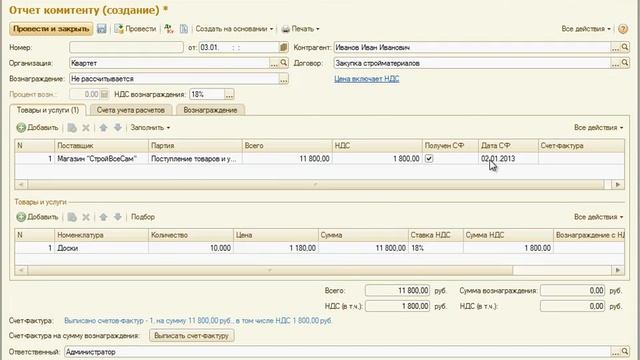Click calculator icon of Процент возн. field
This screenshot has width=640, height=360.
[x=104, y=94]
